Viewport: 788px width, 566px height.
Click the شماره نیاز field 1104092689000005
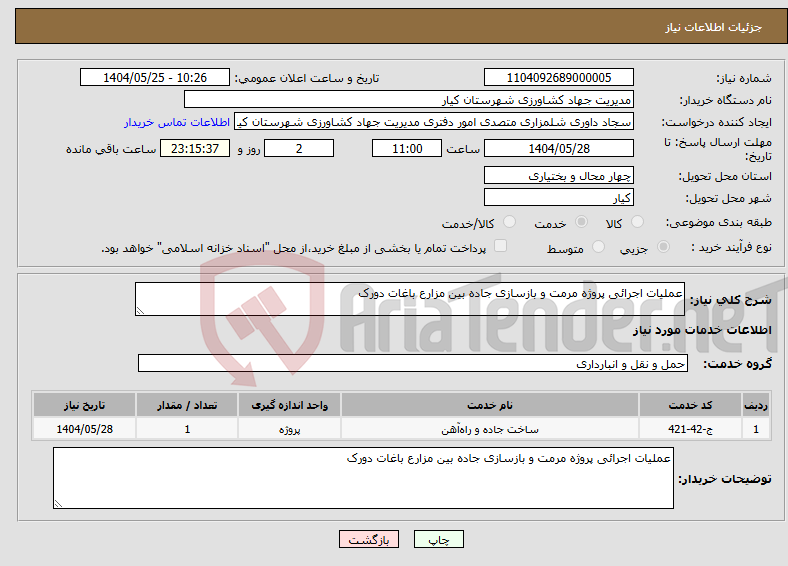pyautogui.click(x=559, y=77)
